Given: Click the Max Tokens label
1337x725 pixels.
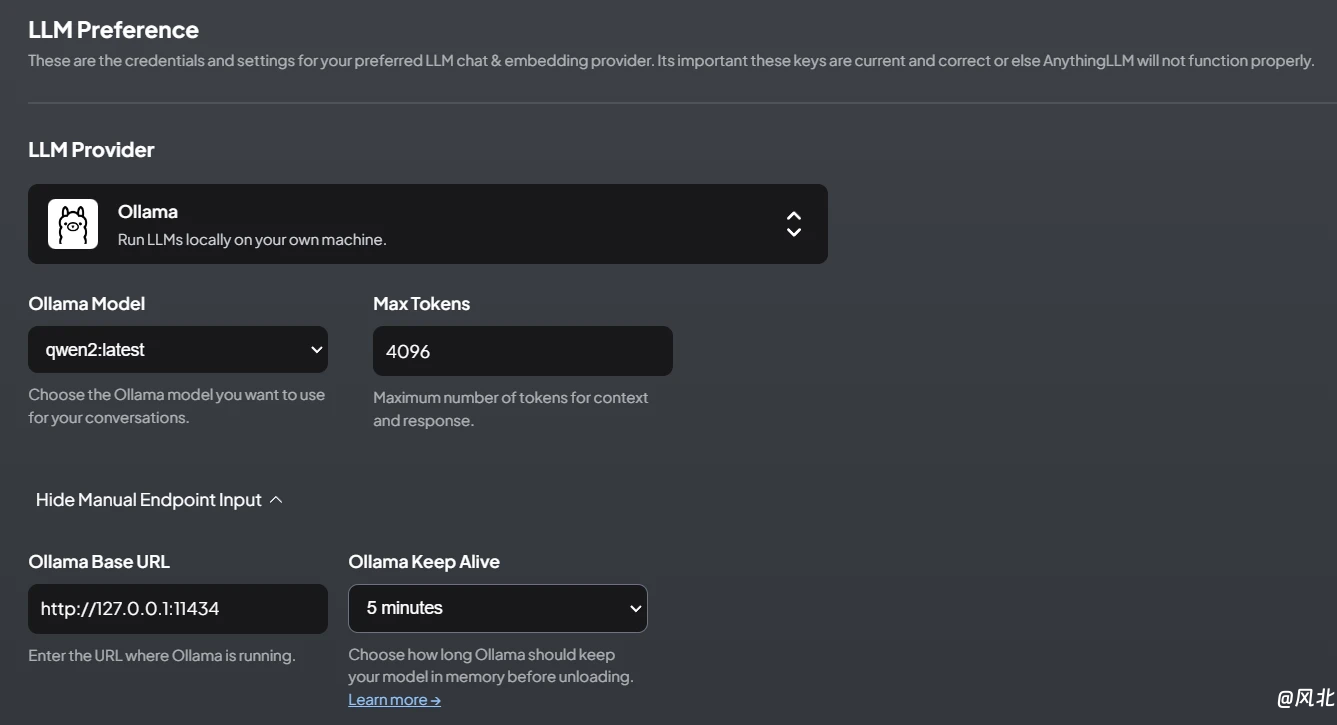Looking at the screenshot, I should [x=421, y=303].
